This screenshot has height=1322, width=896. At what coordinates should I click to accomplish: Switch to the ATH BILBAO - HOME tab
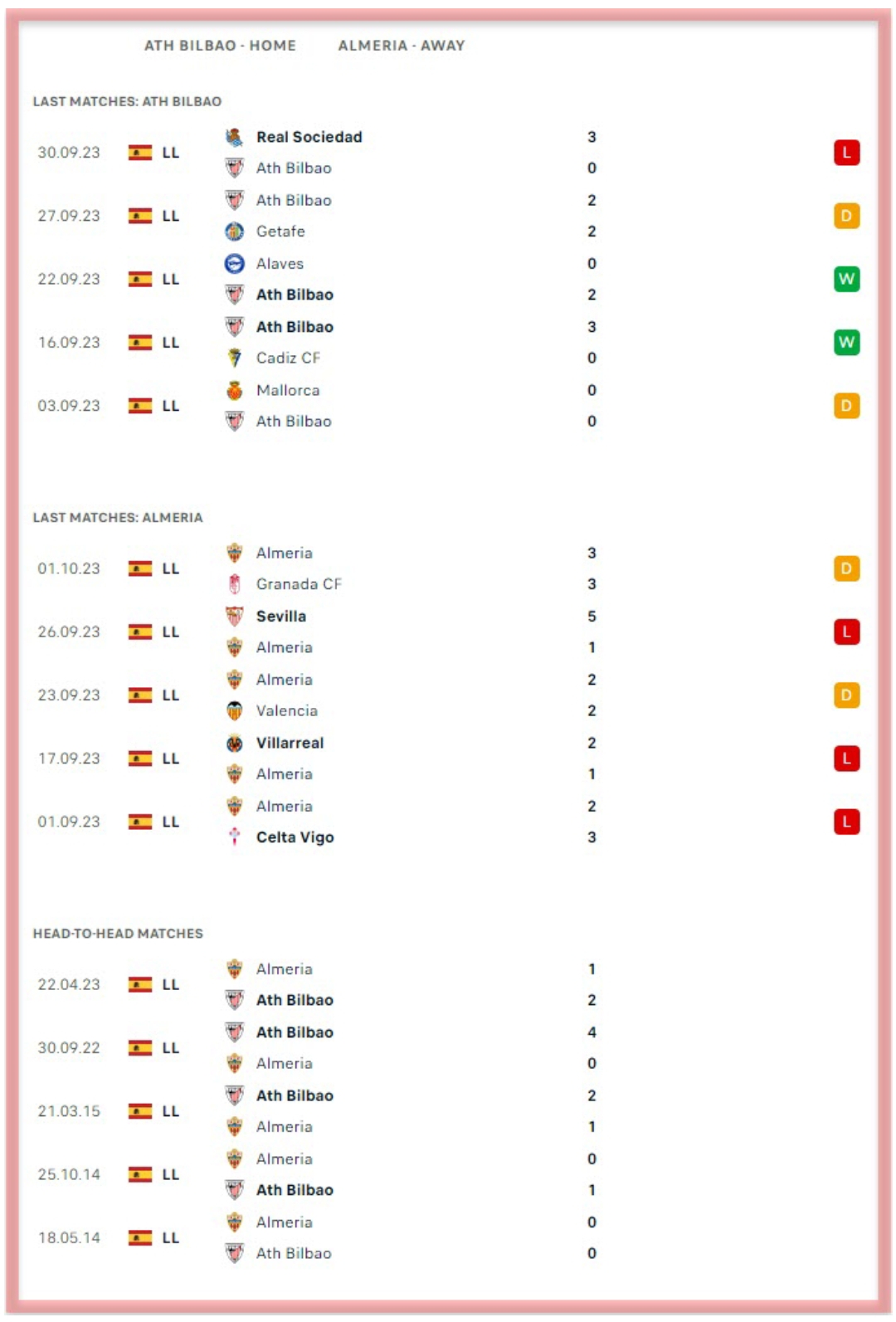[x=220, y=46]
